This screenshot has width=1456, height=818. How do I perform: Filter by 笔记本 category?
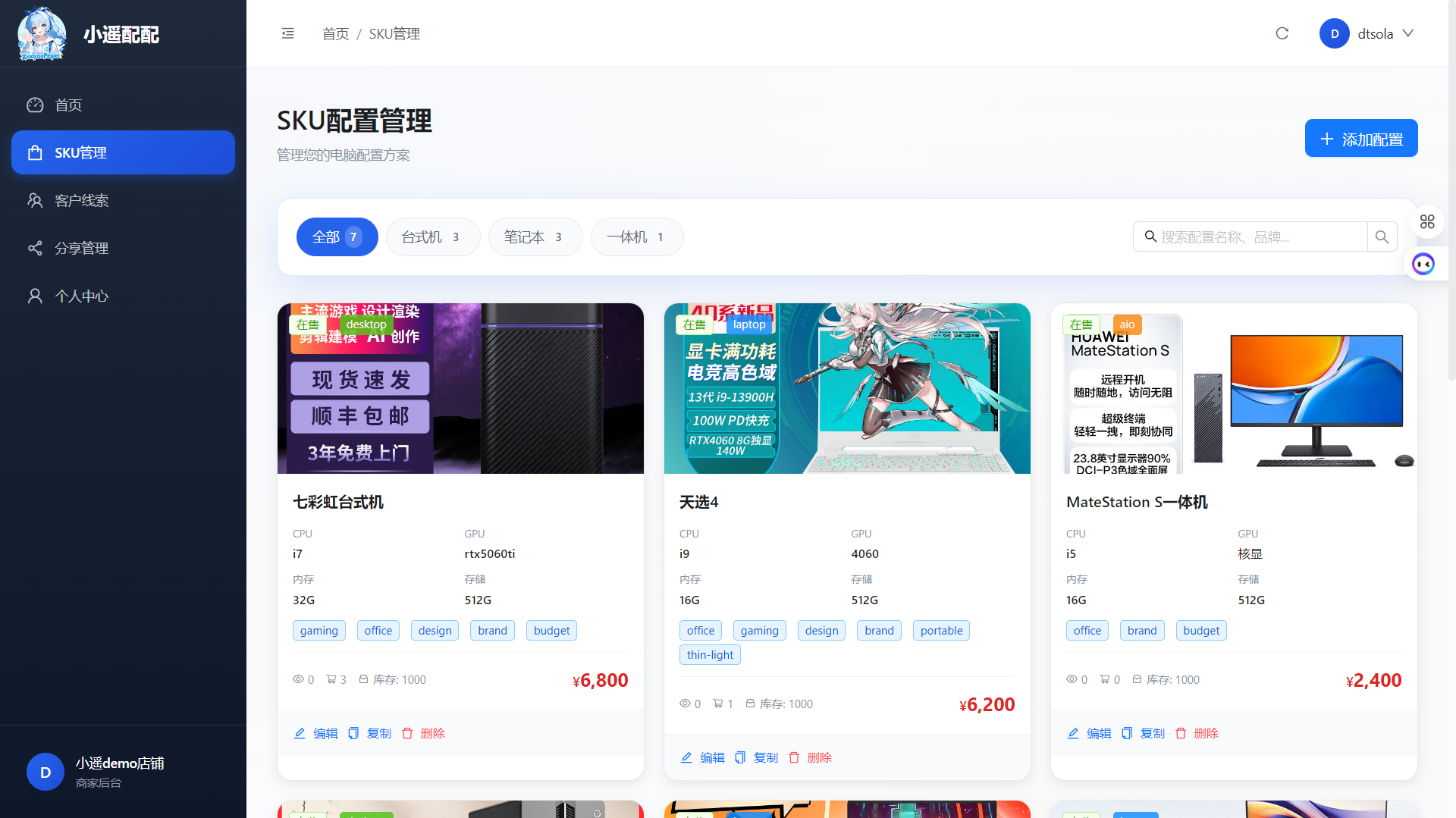point(535,237)
